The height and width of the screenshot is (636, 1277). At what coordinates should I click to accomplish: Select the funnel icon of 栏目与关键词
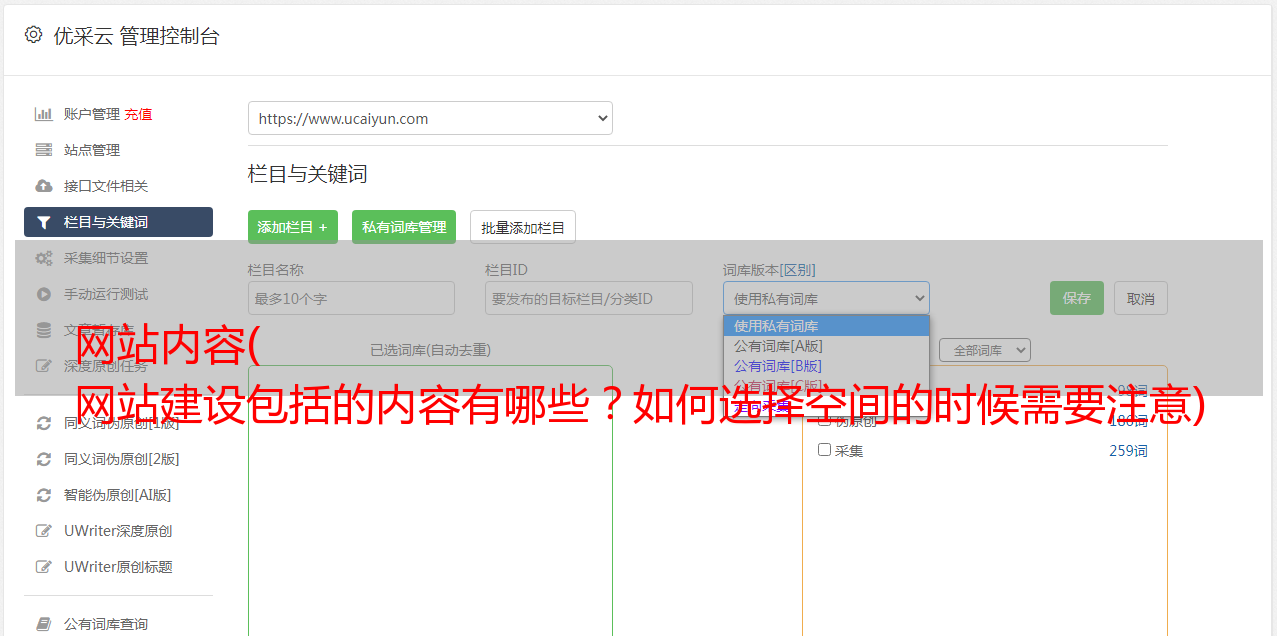click(43, 222)
